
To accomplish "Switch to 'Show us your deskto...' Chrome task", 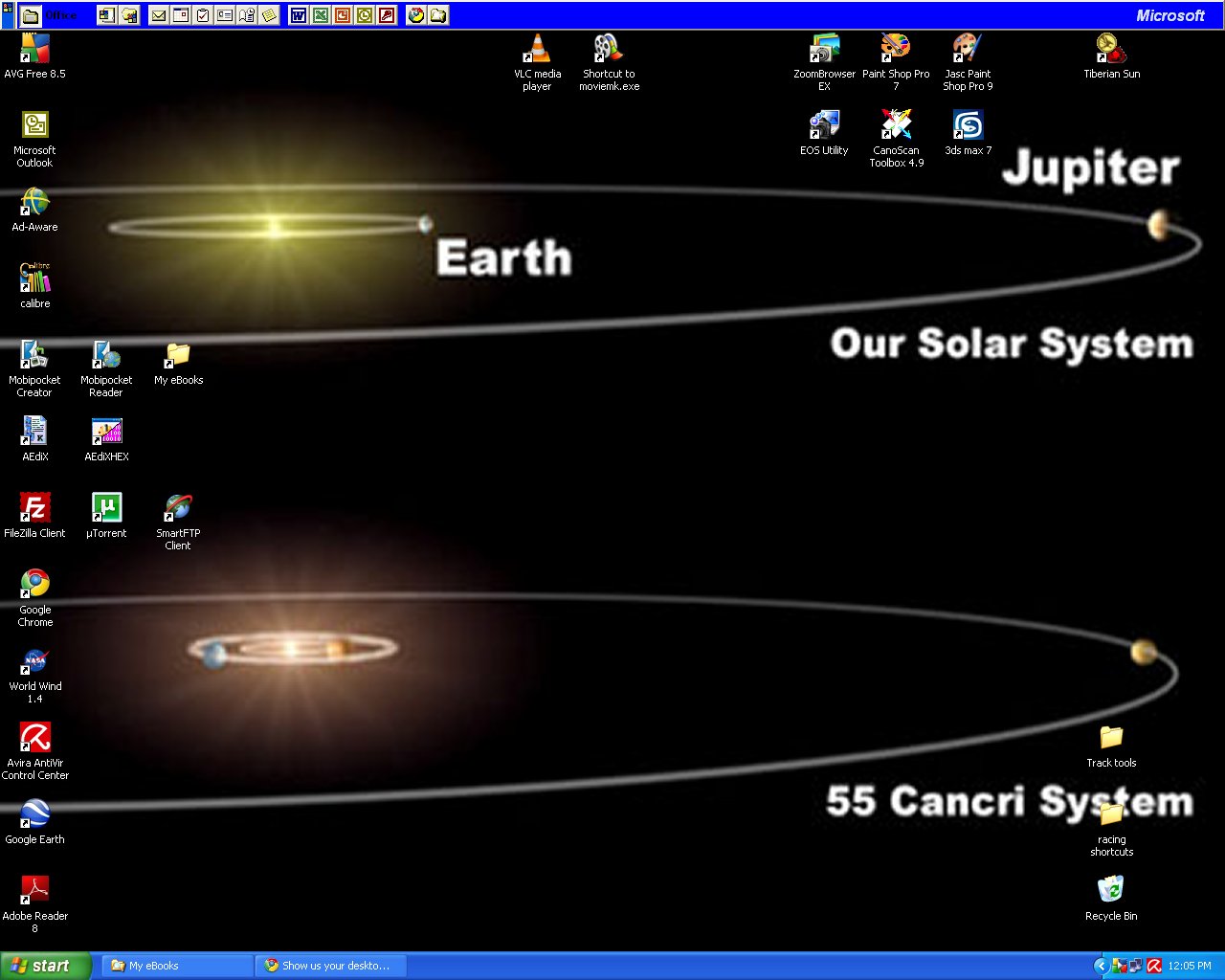I will point(330,966).
